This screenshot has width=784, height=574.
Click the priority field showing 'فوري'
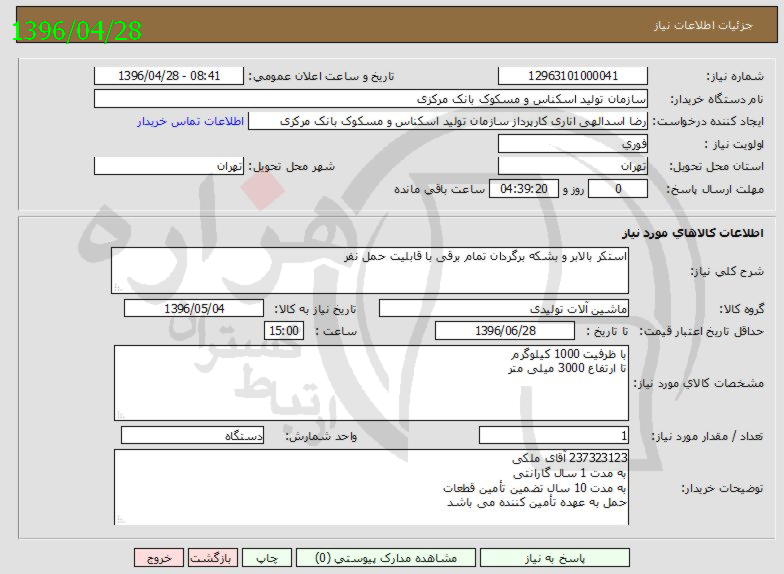point(572,144)
